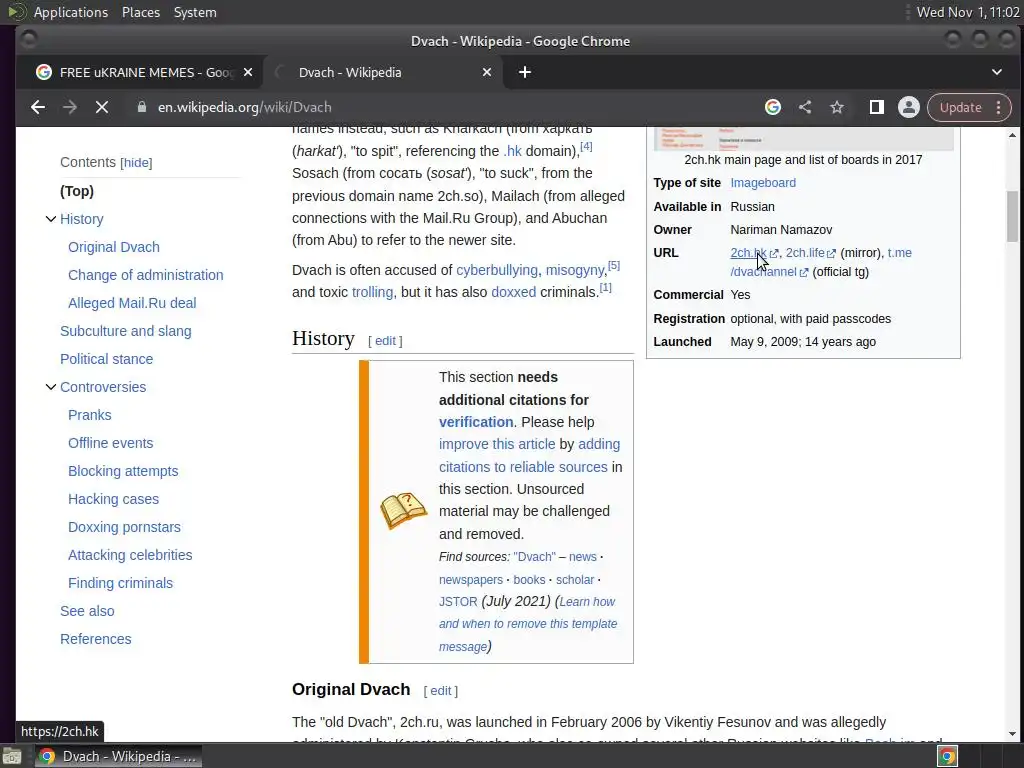The width and height of the screenshot is (1024, 768).
Task: Go to References in contents
Action: pos(95,639)
